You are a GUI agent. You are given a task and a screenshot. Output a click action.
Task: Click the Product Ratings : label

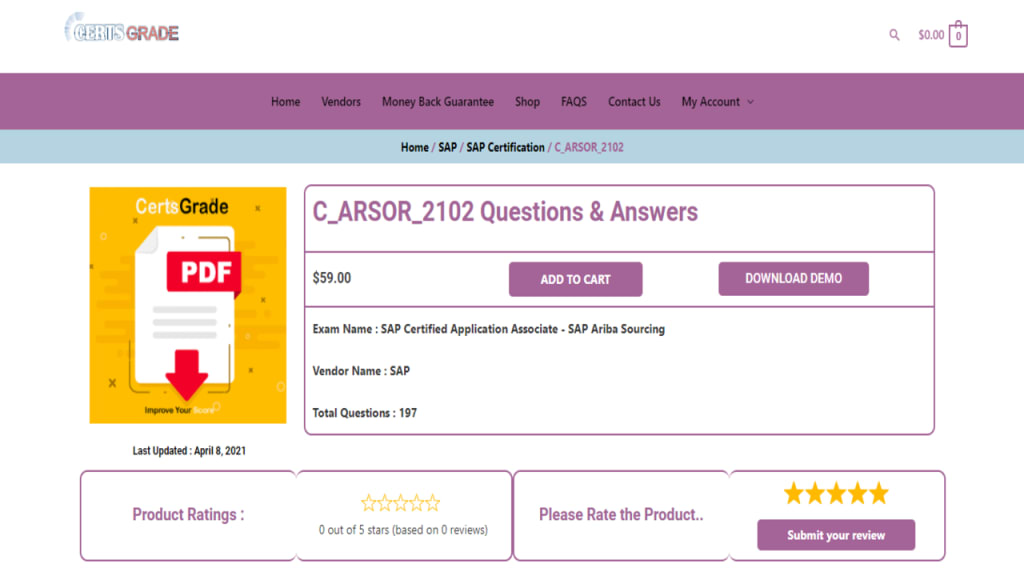point(188,515)
